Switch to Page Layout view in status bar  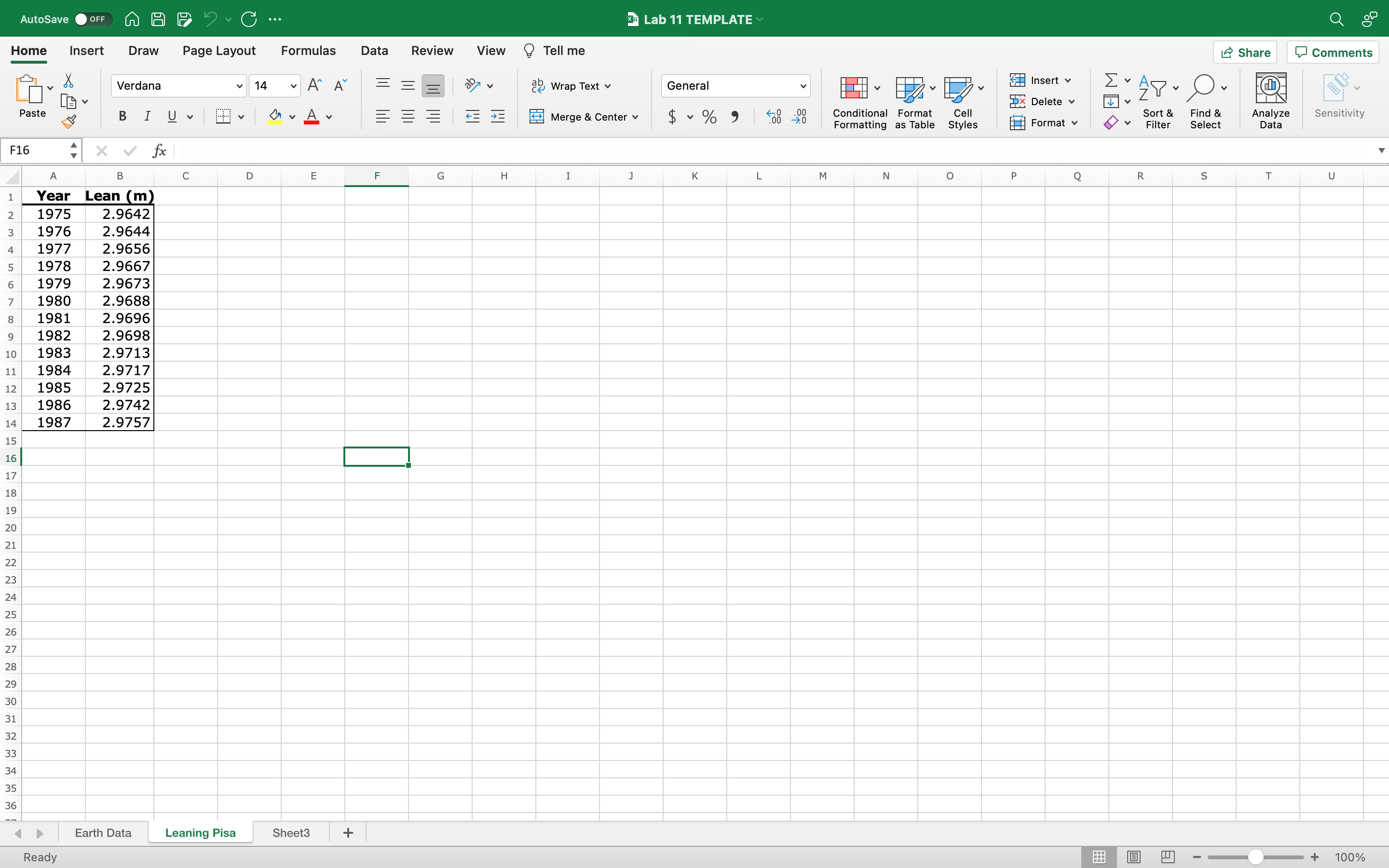(1133, 856)
